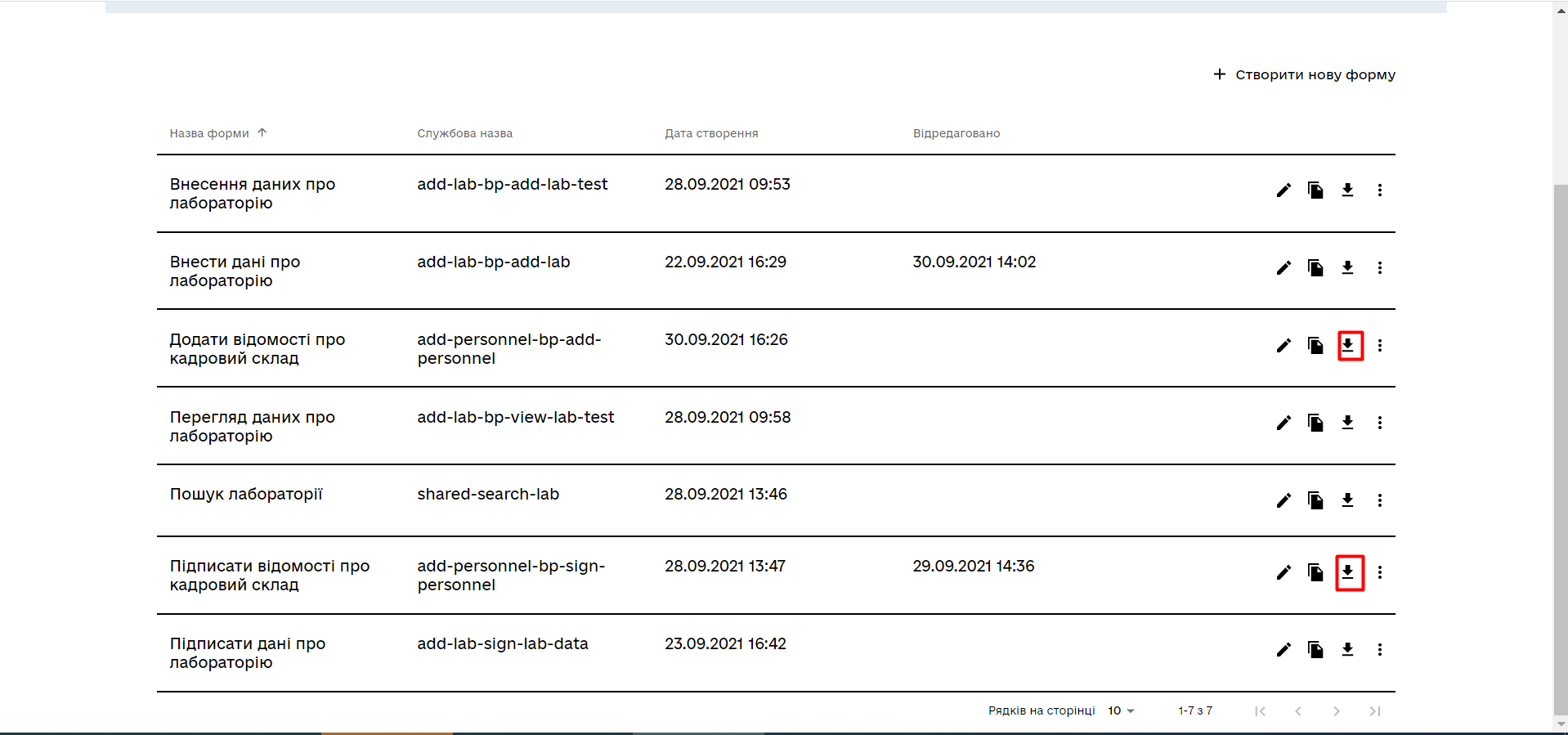Copy the add-personnel-bp-add-personnel form
1568x735 pixels.
click(x=1315, y=346)
